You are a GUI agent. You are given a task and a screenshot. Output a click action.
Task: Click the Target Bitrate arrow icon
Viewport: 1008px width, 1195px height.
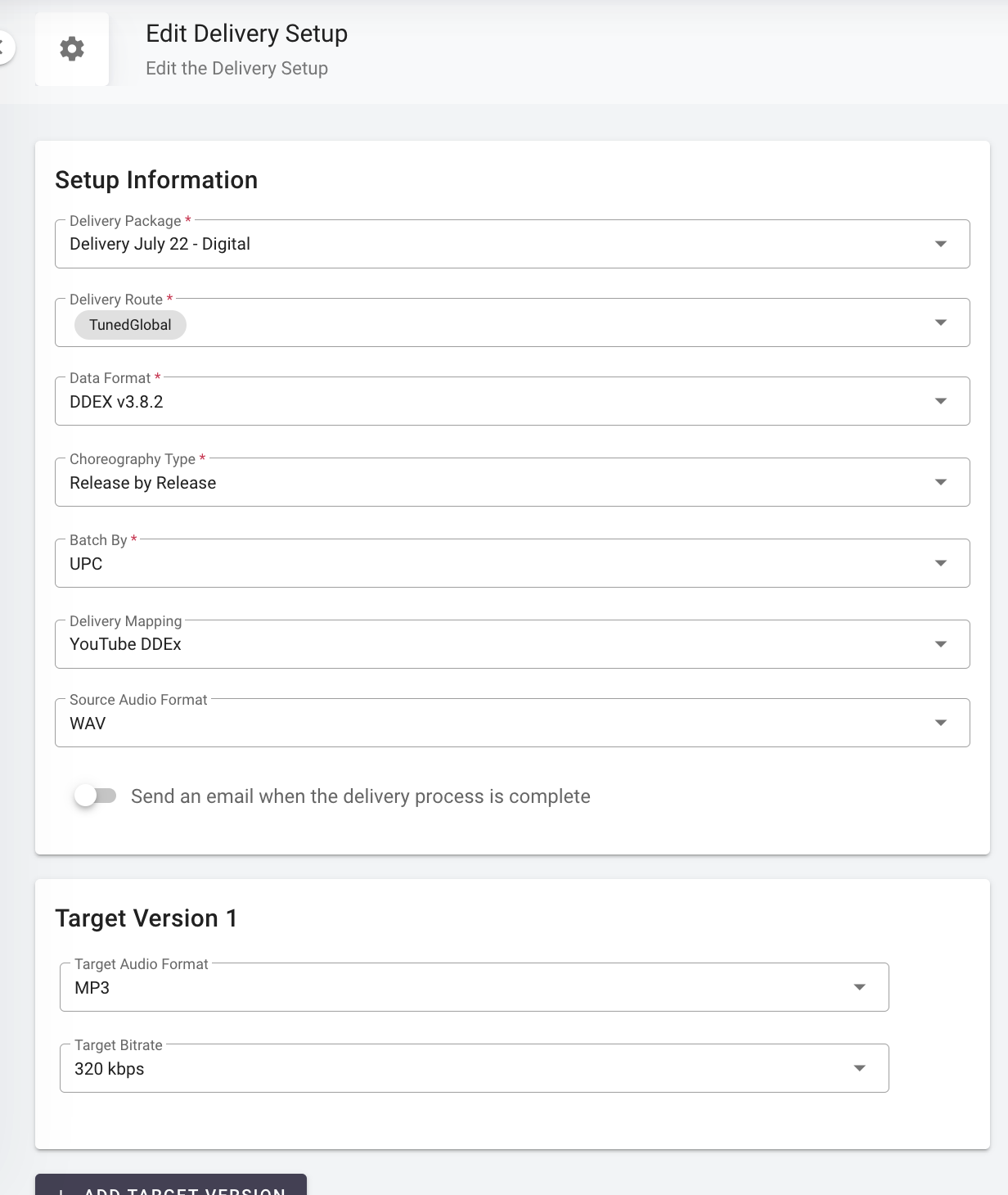pos(859,1068)
